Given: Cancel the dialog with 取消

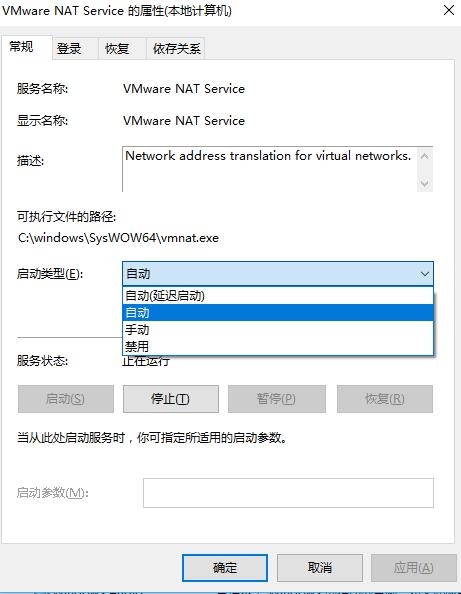Looking at the screenshot, I should tap(320, 568).
